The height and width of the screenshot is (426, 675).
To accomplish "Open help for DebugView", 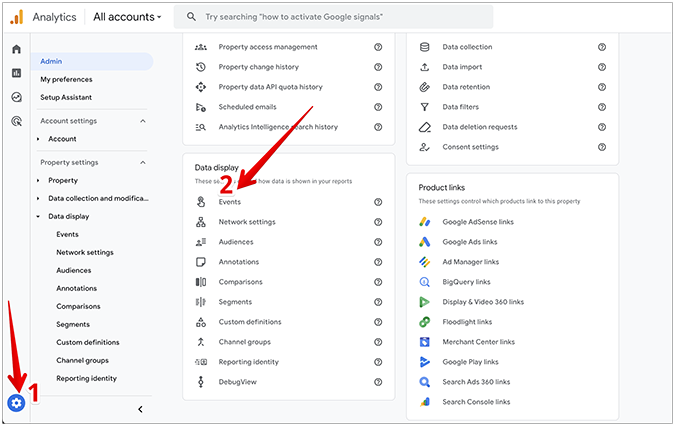I will (x=378, y=382).
